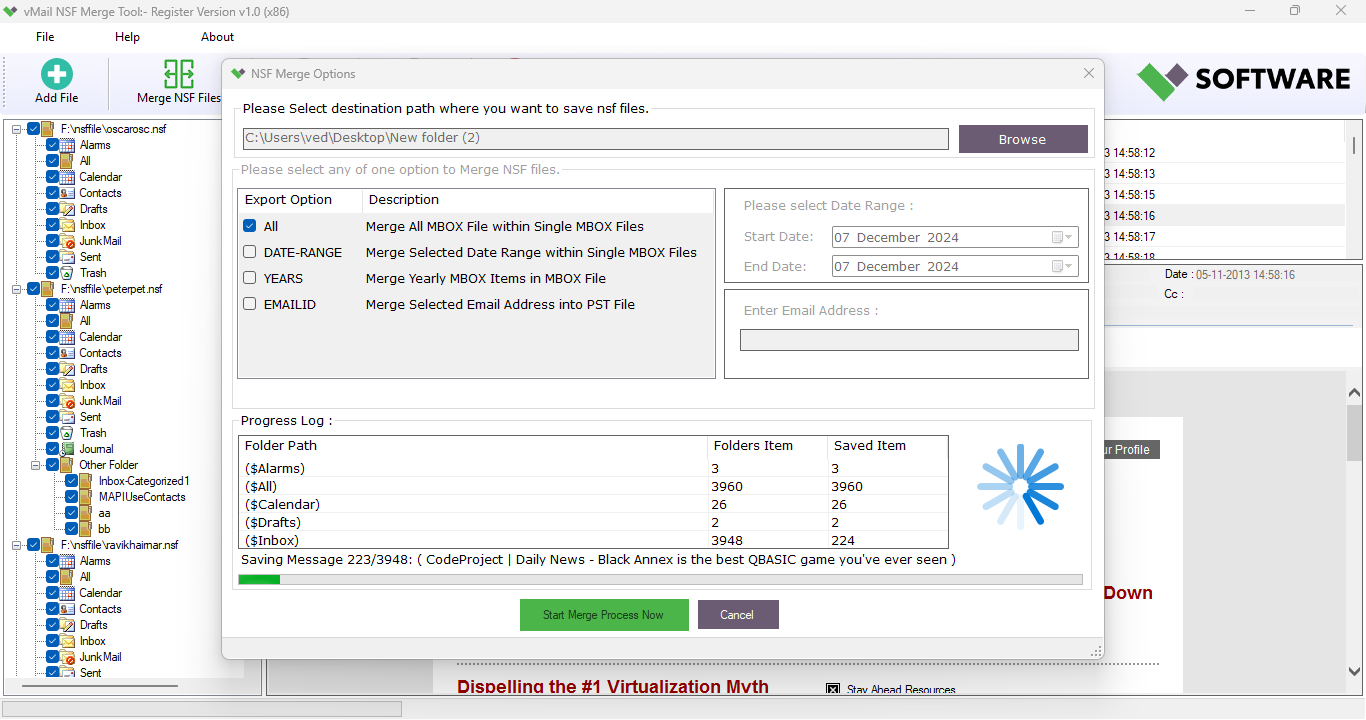Click the merge progress bar
This screenshot has width=1366, height=720.
[660, 579]
